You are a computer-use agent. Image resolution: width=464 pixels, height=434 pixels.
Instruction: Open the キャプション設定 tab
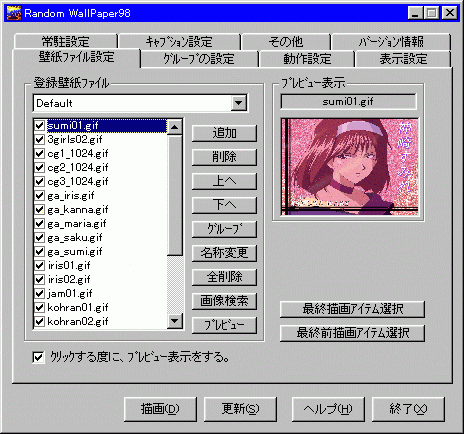click(x=179, y=41)
